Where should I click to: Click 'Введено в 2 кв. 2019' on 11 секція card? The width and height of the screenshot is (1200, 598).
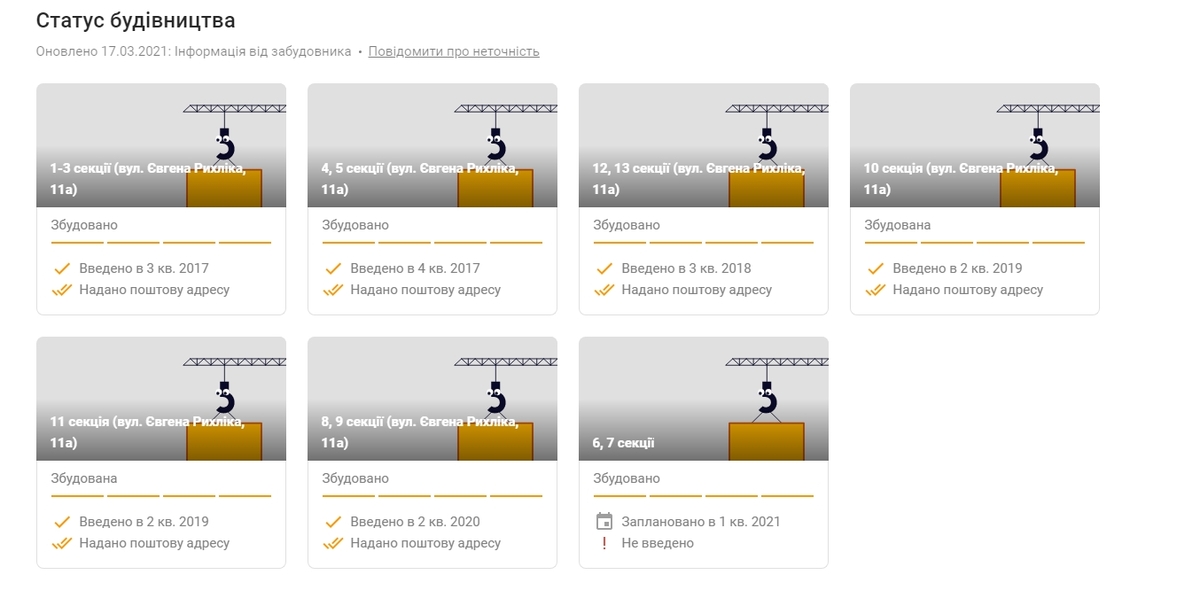(x=144, y=521)
